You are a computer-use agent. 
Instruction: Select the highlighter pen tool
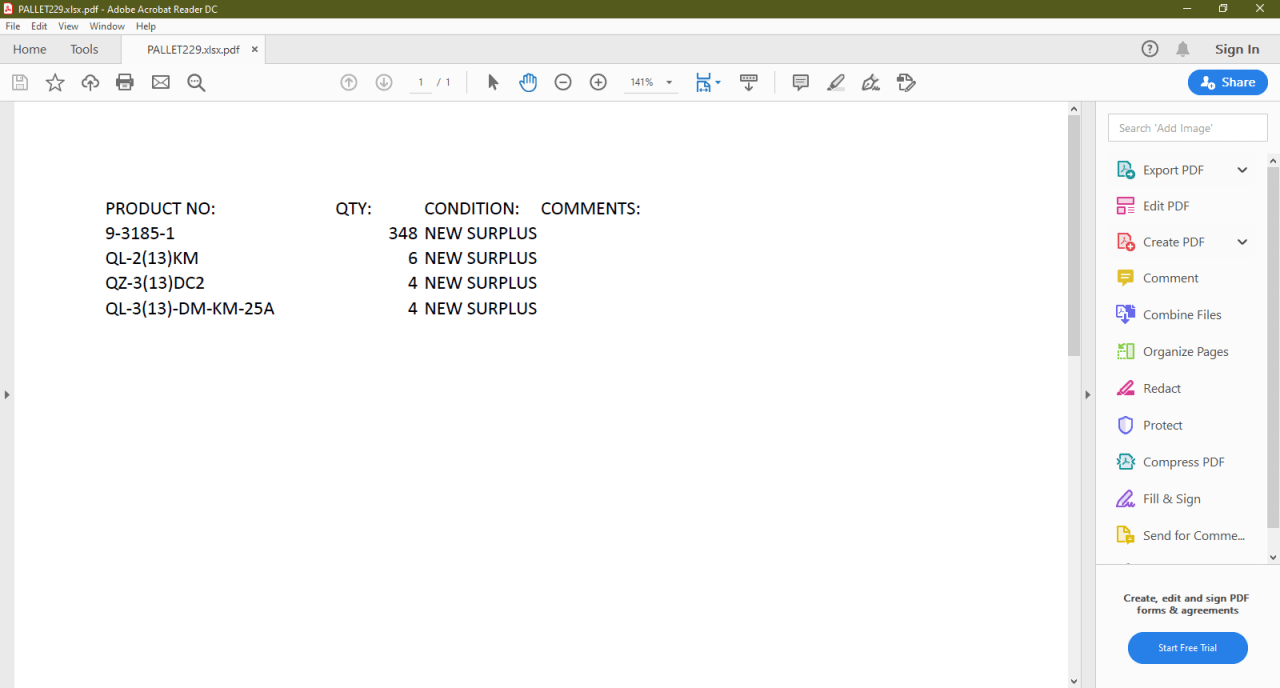[836, 82]
